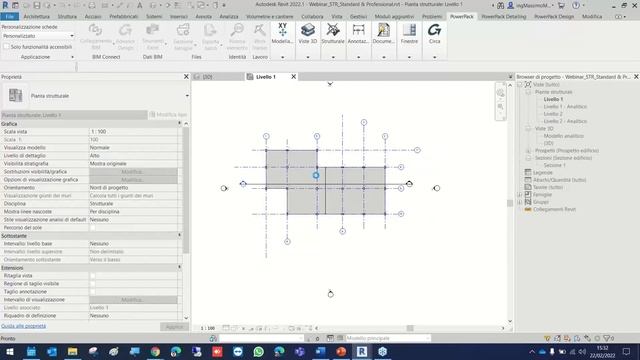Open the Struttura ribbon tab
This screenshot has width=640, height=360.
(x=67, y=17)
